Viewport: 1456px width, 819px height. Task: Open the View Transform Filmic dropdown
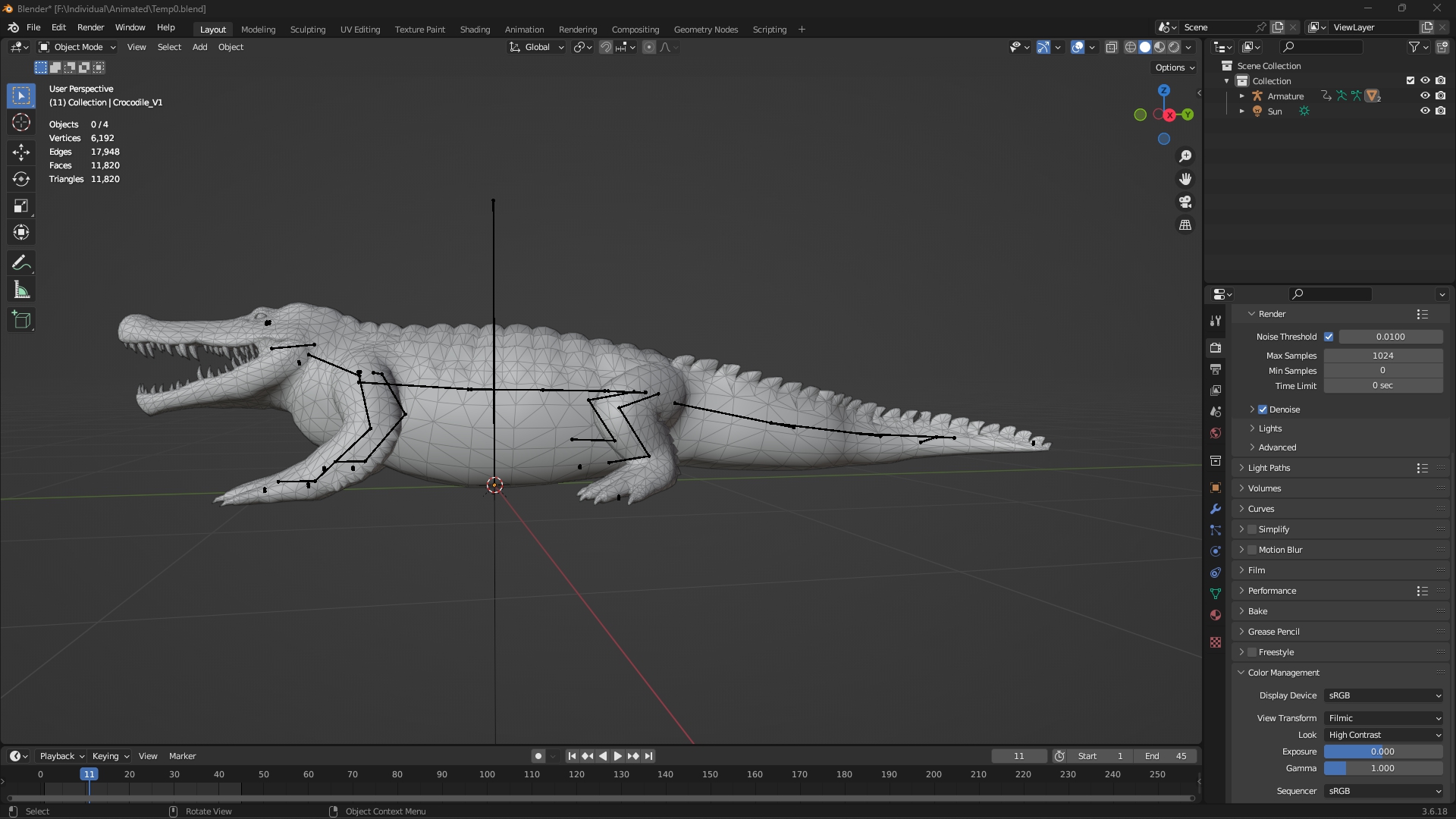coord(1384,718)
